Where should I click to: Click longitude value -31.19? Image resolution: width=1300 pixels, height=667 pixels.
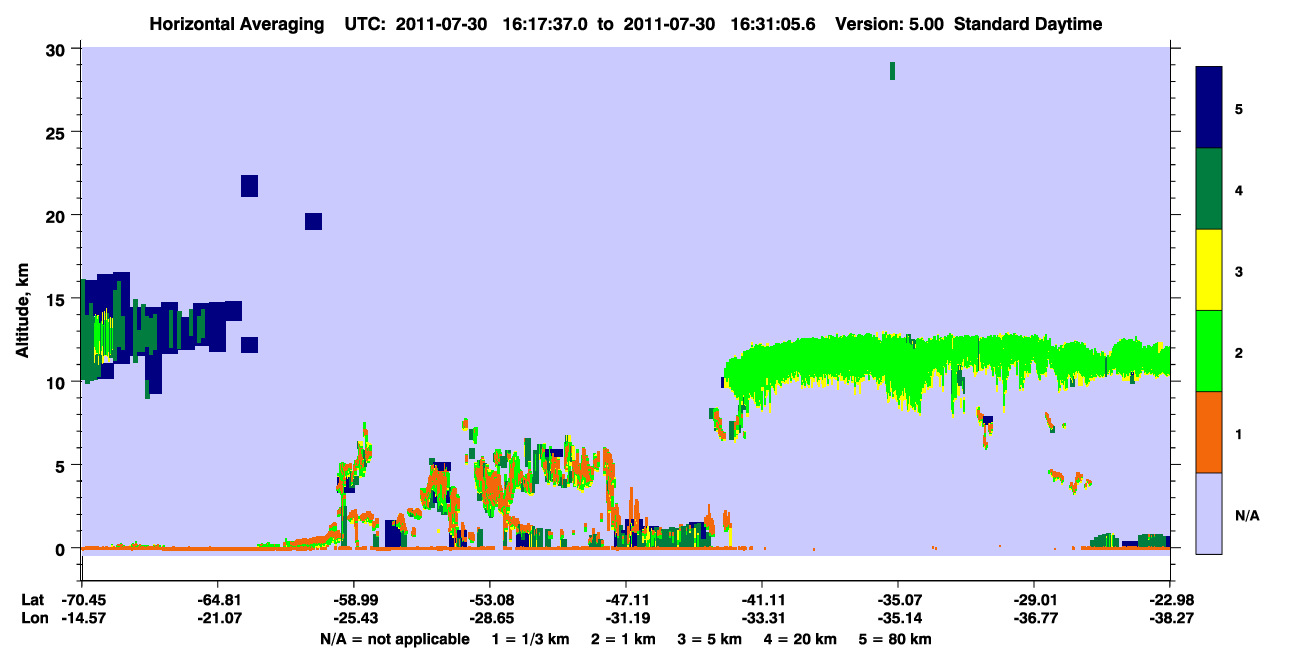click(625, 619)
